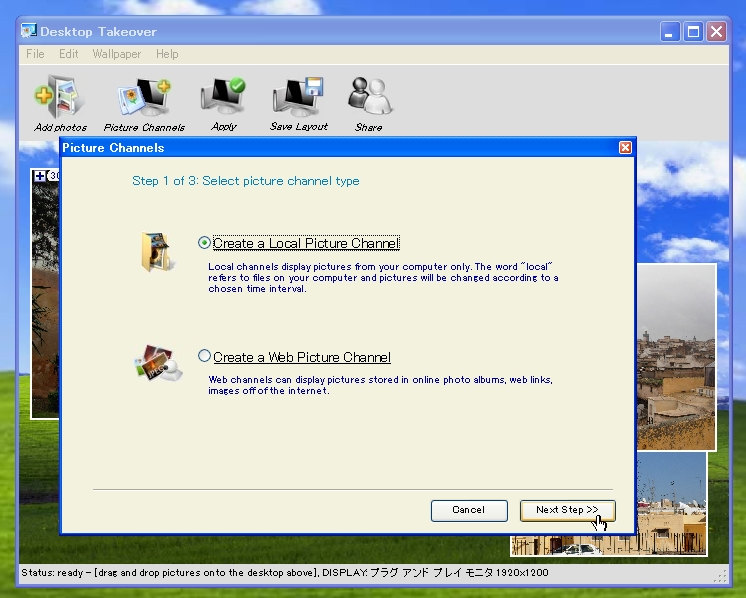The height and width of the screenshot is (598, 746).
Task: Click the Step 1 of 3 heading text
Action: 245,181
